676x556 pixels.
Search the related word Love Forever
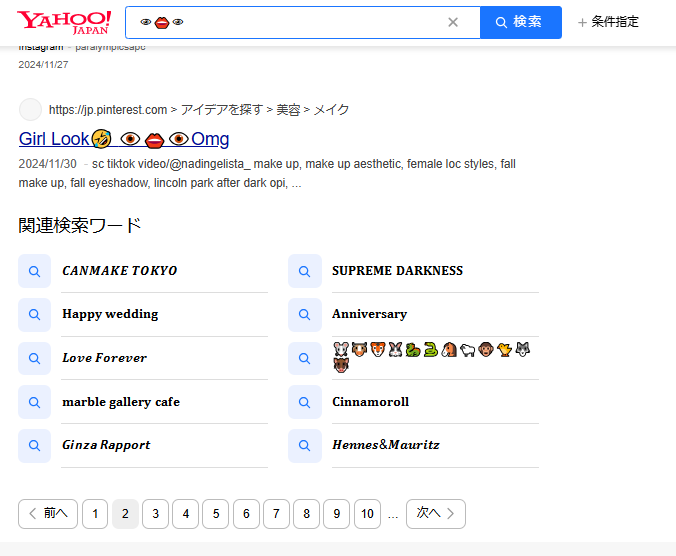coord(104,358)
